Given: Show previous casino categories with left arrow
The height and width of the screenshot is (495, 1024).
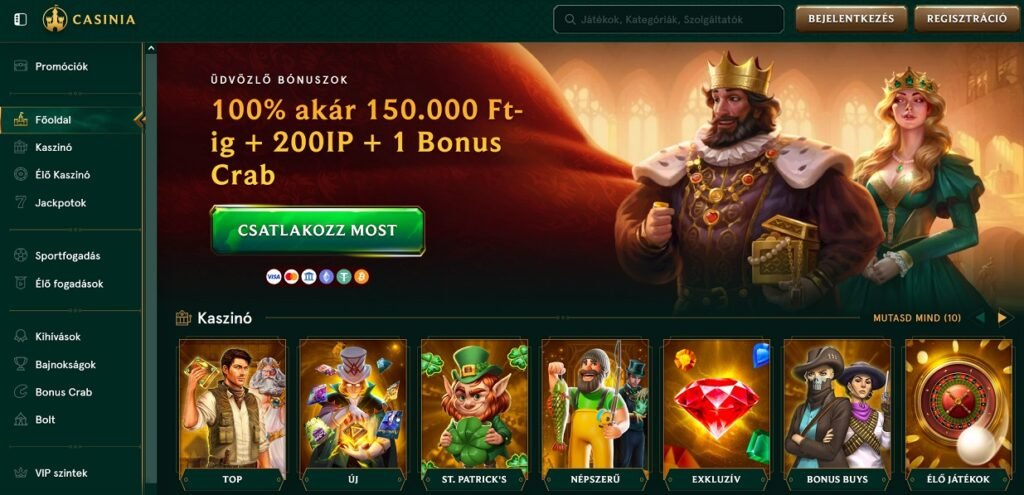Looking at the screenshot, I should [x=980, y=318].
